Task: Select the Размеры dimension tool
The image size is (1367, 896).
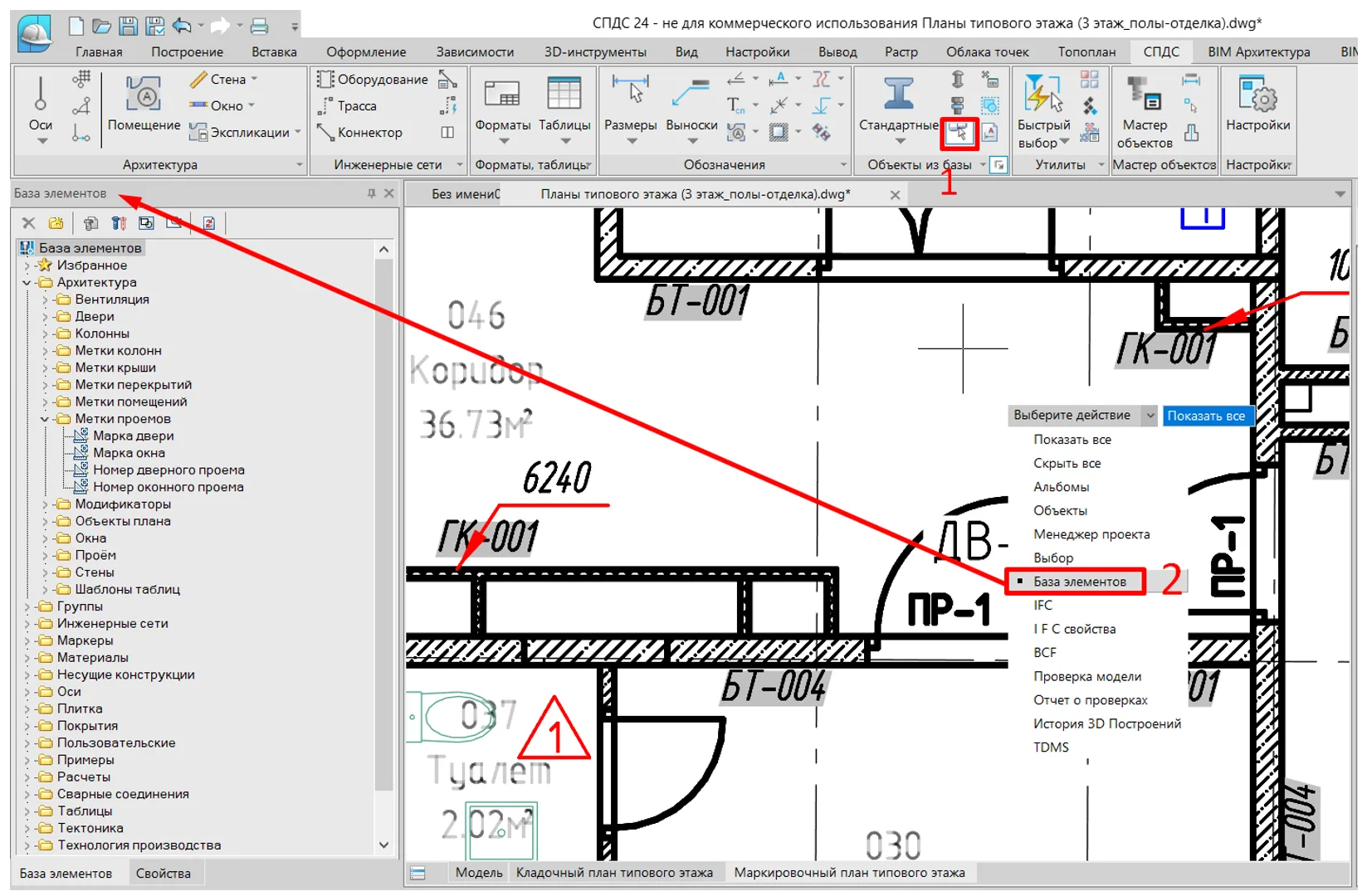Action: [x=630, y=95]
